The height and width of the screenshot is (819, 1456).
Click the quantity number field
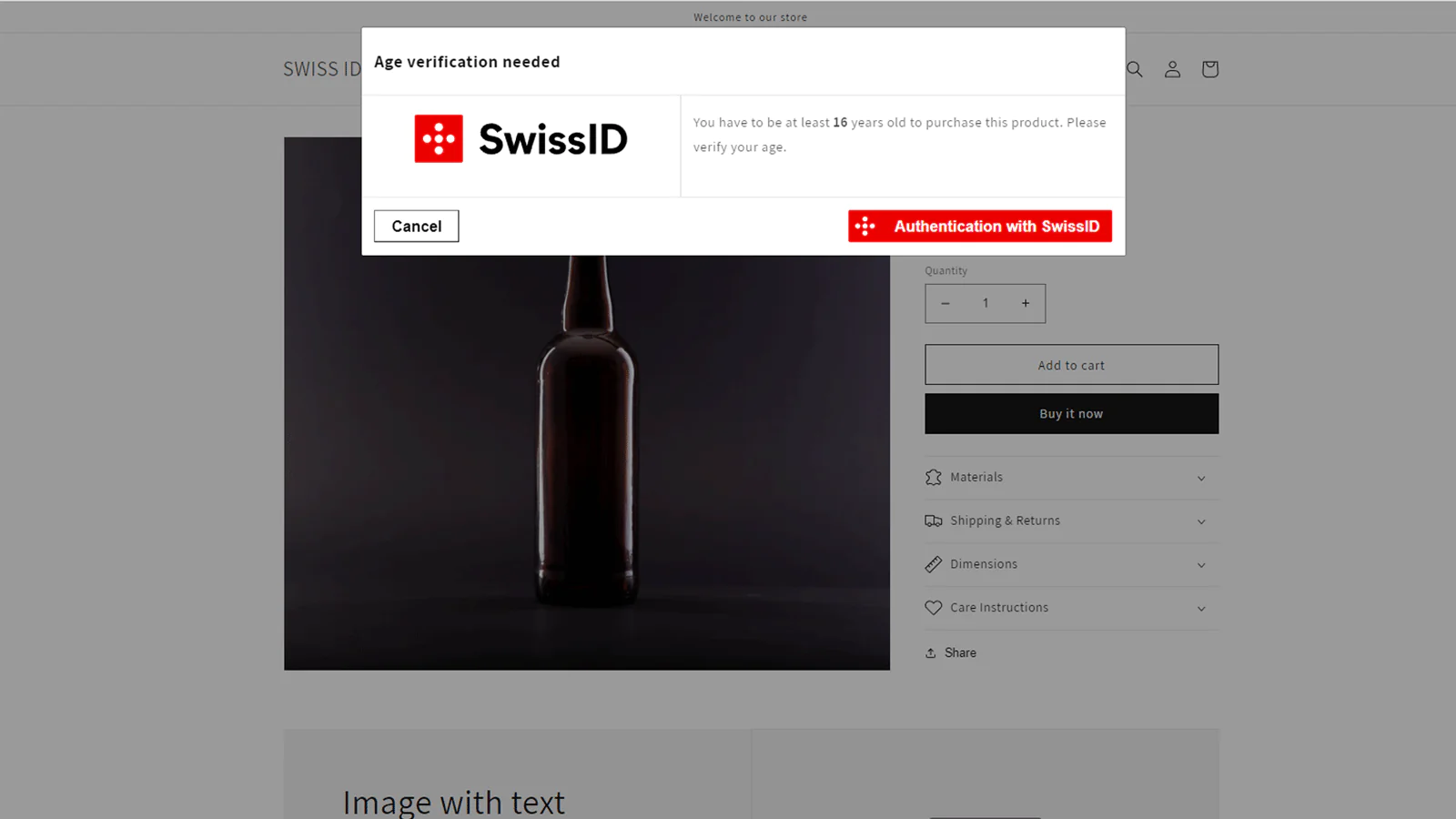coord(986,304)
